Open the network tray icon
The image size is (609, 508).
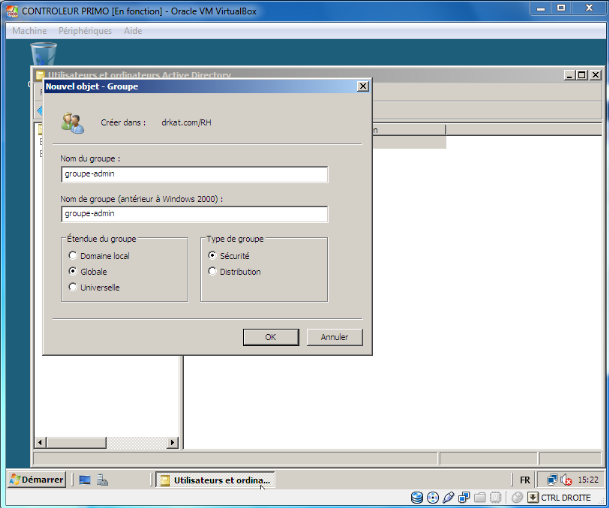tap(552, 480)
